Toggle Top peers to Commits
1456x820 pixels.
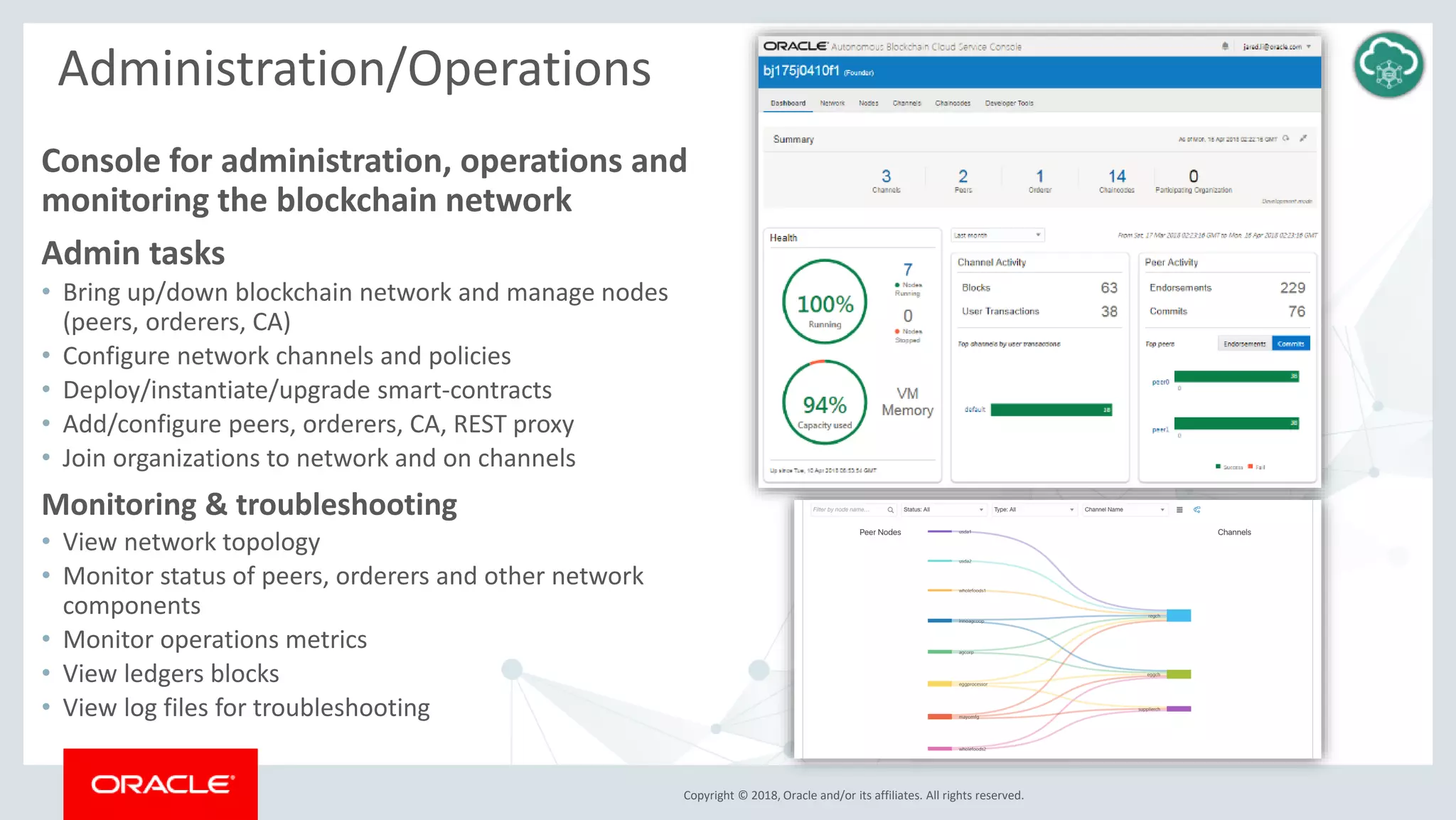[1291, 344]
